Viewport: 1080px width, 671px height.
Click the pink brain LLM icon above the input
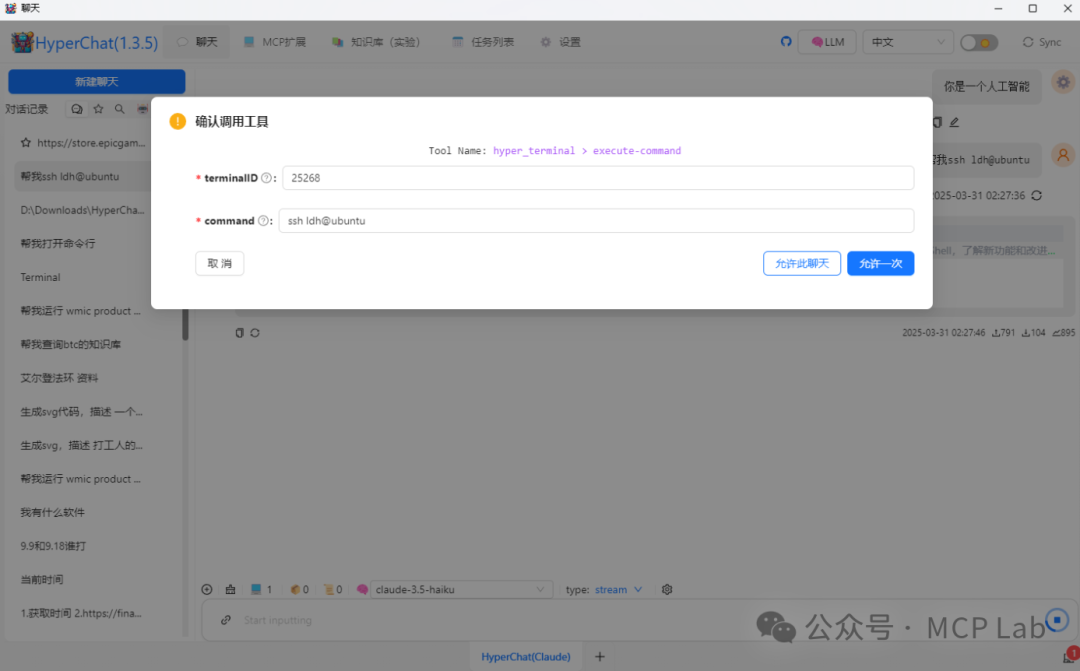(x=361, y=589)
